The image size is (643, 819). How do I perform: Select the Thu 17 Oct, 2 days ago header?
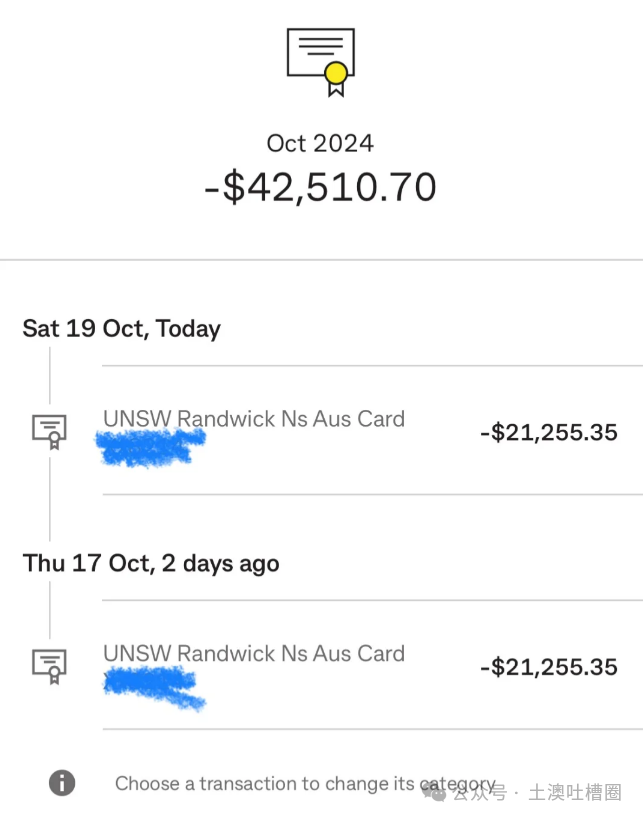pyautogui.click(x=151, y=563)
